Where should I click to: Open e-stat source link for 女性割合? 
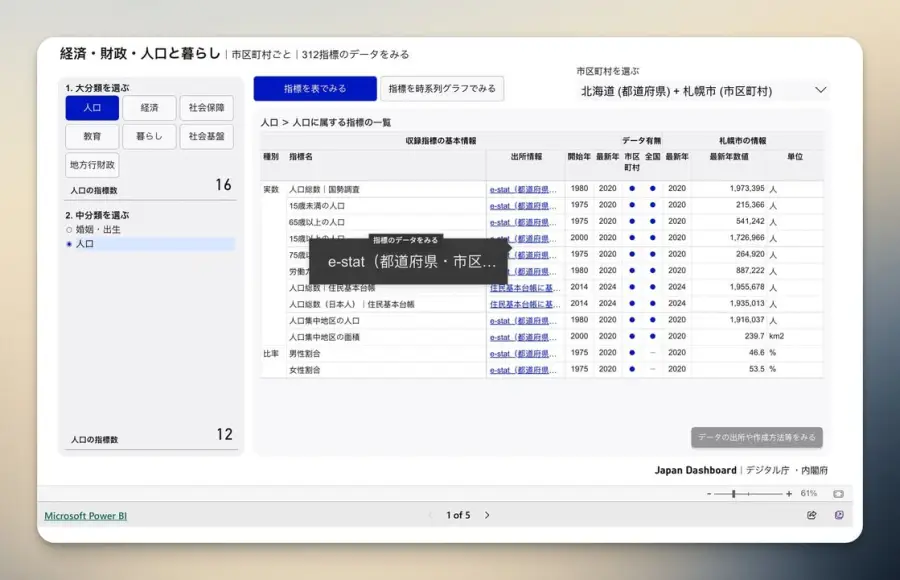[x=523, y=370]
